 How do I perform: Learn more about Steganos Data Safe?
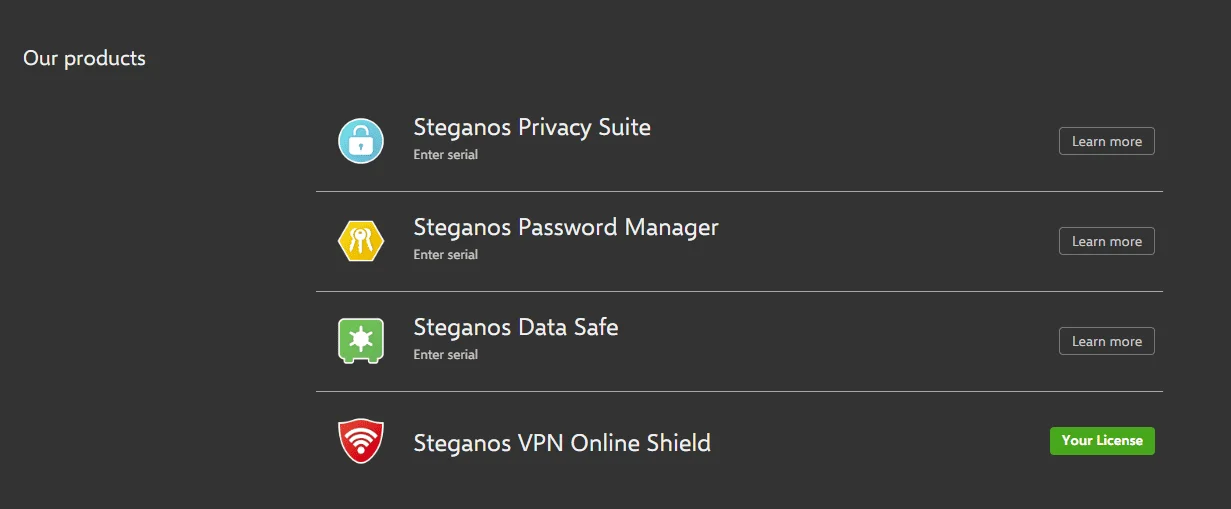tap(1107, 341)
